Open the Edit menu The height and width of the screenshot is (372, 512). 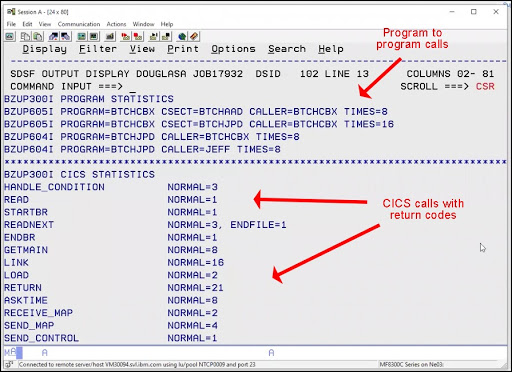coord(27,24)
